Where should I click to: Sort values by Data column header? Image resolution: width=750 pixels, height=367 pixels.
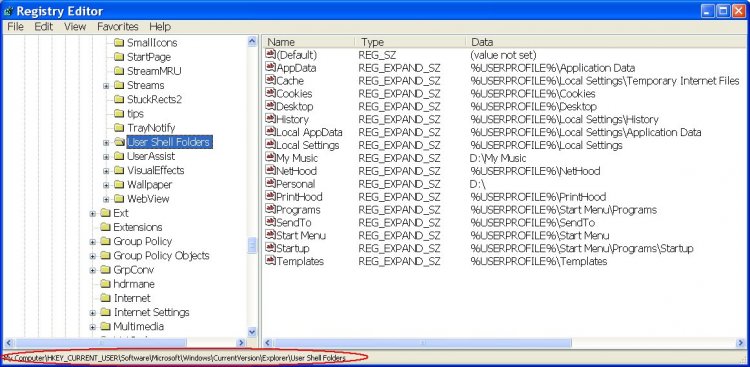(x=605, y=42)
